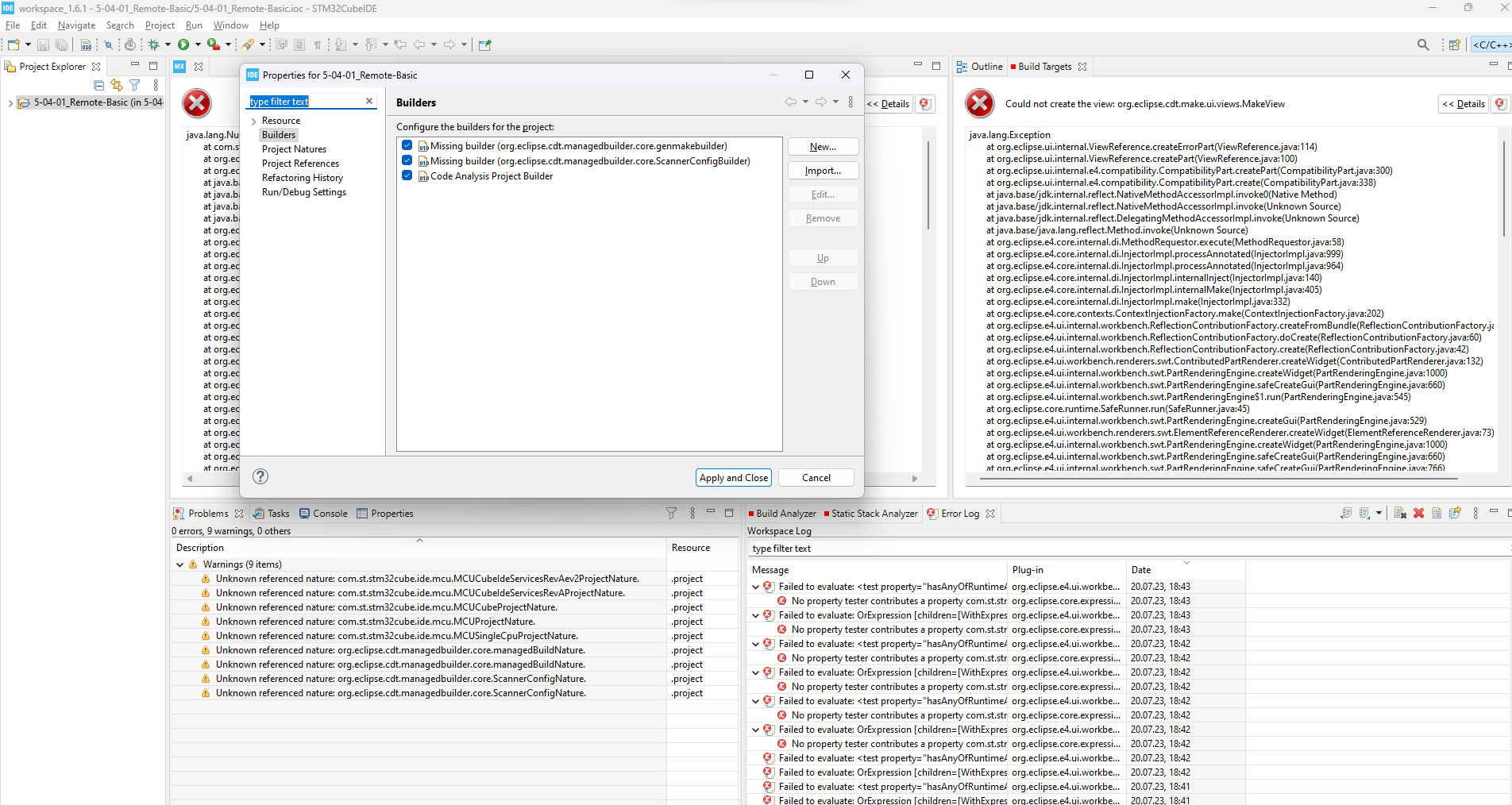Collapse the first Failed to evaluate entry
The height and width of the screenshot is (805, 1512).
[x=754, y=587]
